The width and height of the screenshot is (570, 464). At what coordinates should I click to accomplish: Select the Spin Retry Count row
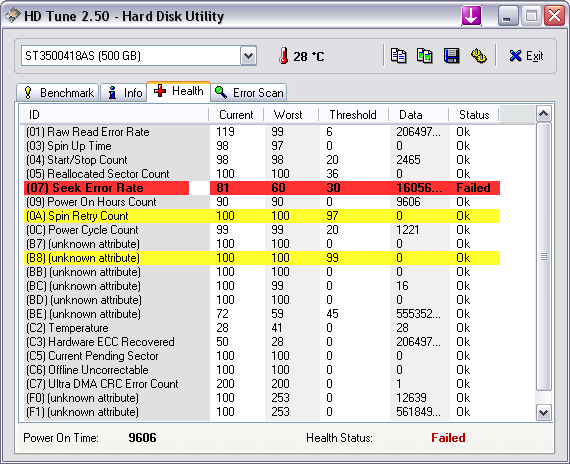point(262,216)
